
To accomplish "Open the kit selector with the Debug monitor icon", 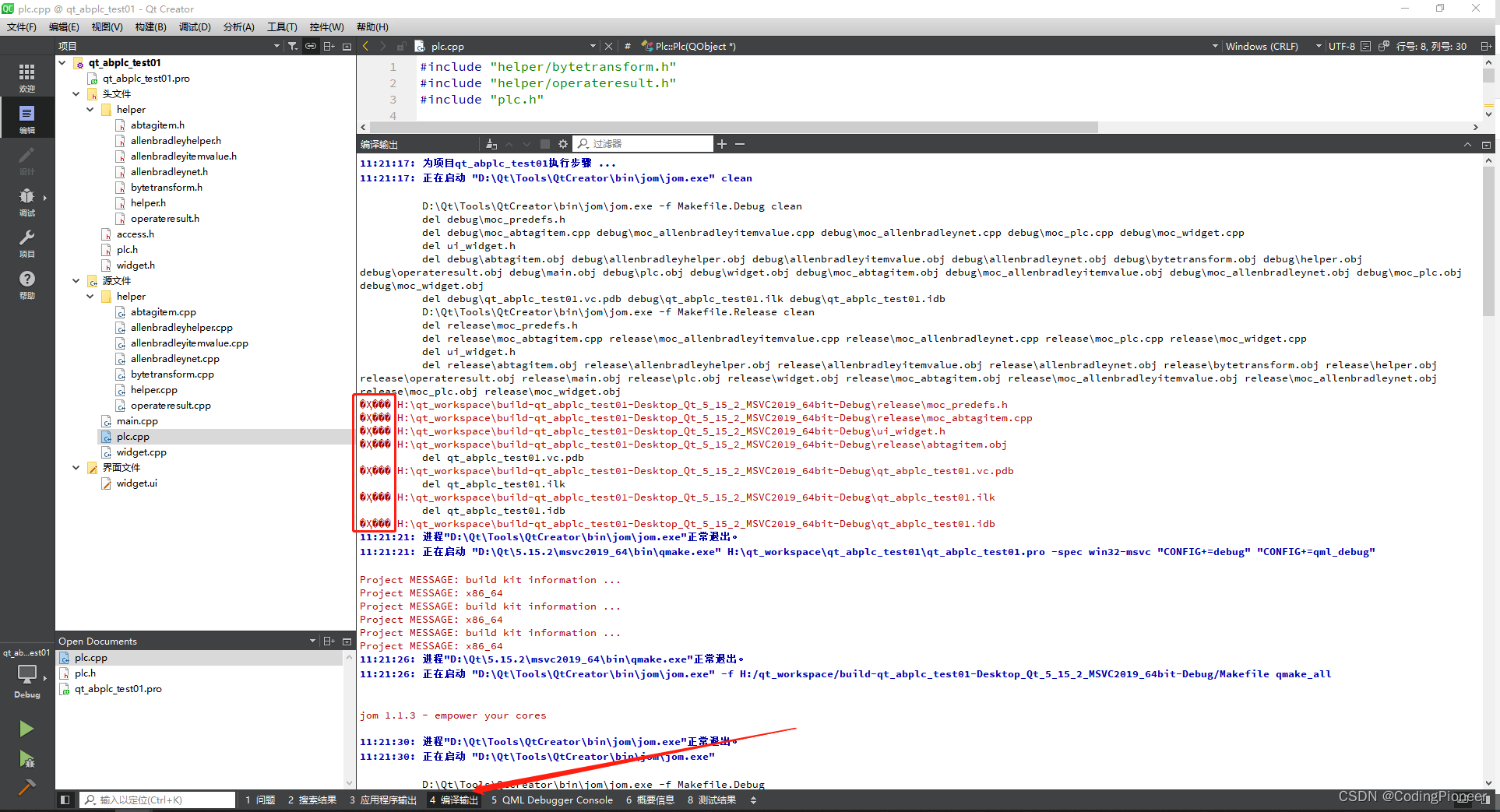I will (x=27, y=680).
